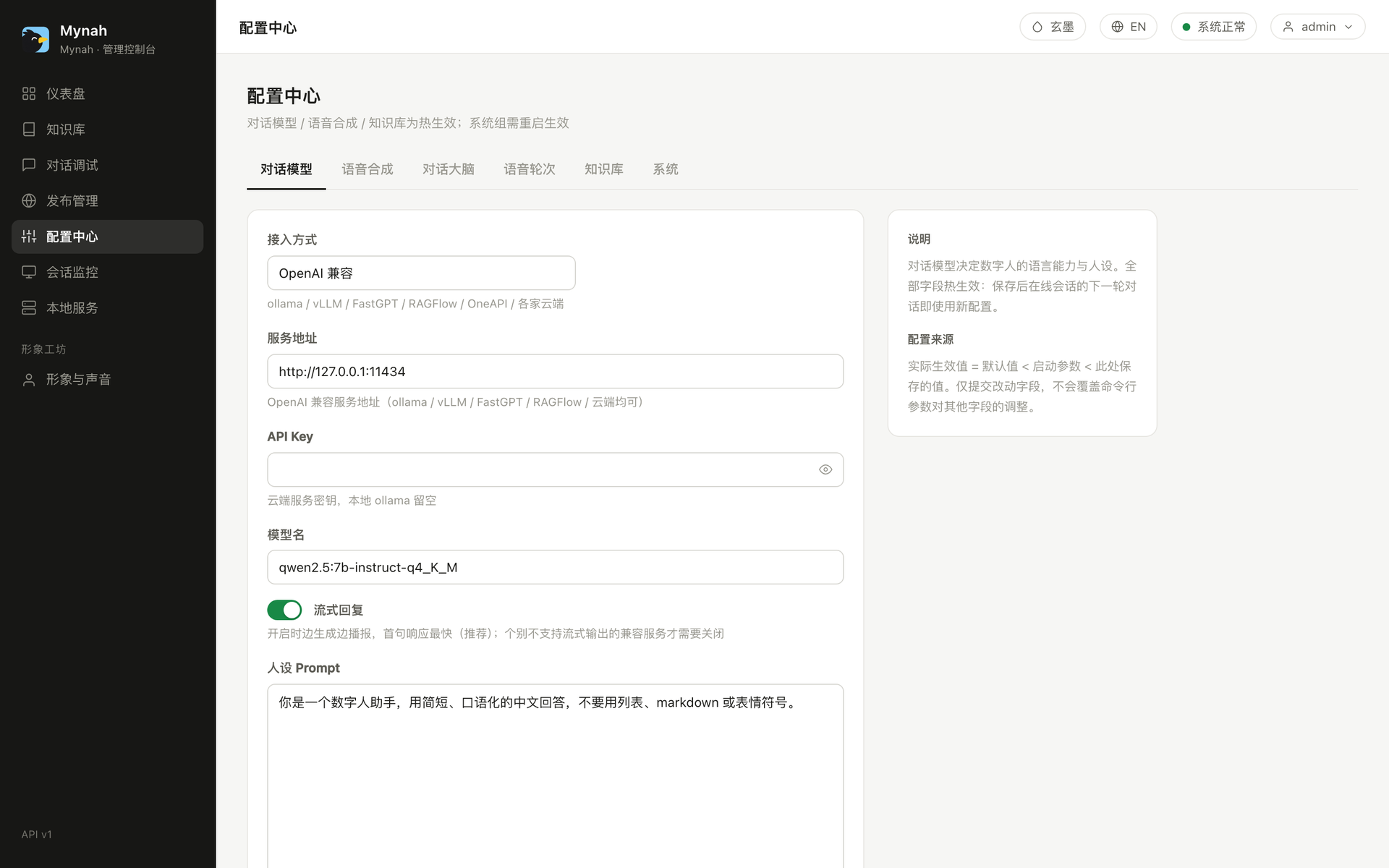Screen dimensions: 1389x868
Task: Click the 玄墨 theme droplet icon
Action: [1037, 27]
